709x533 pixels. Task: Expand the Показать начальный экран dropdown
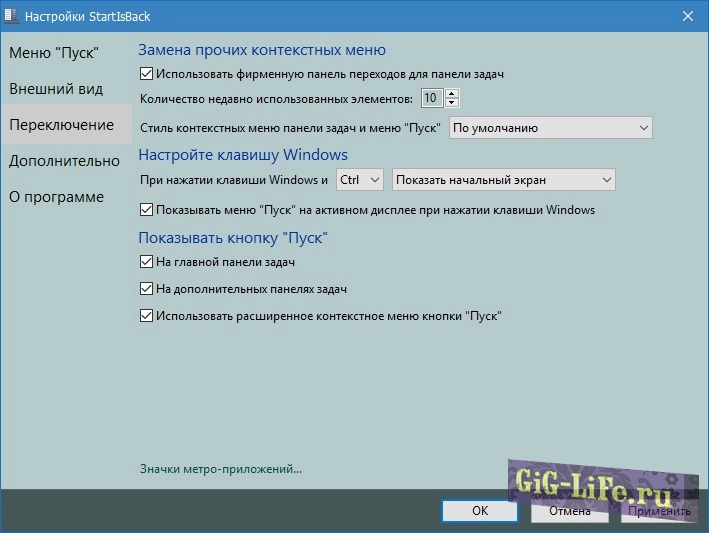coord(503,180)
